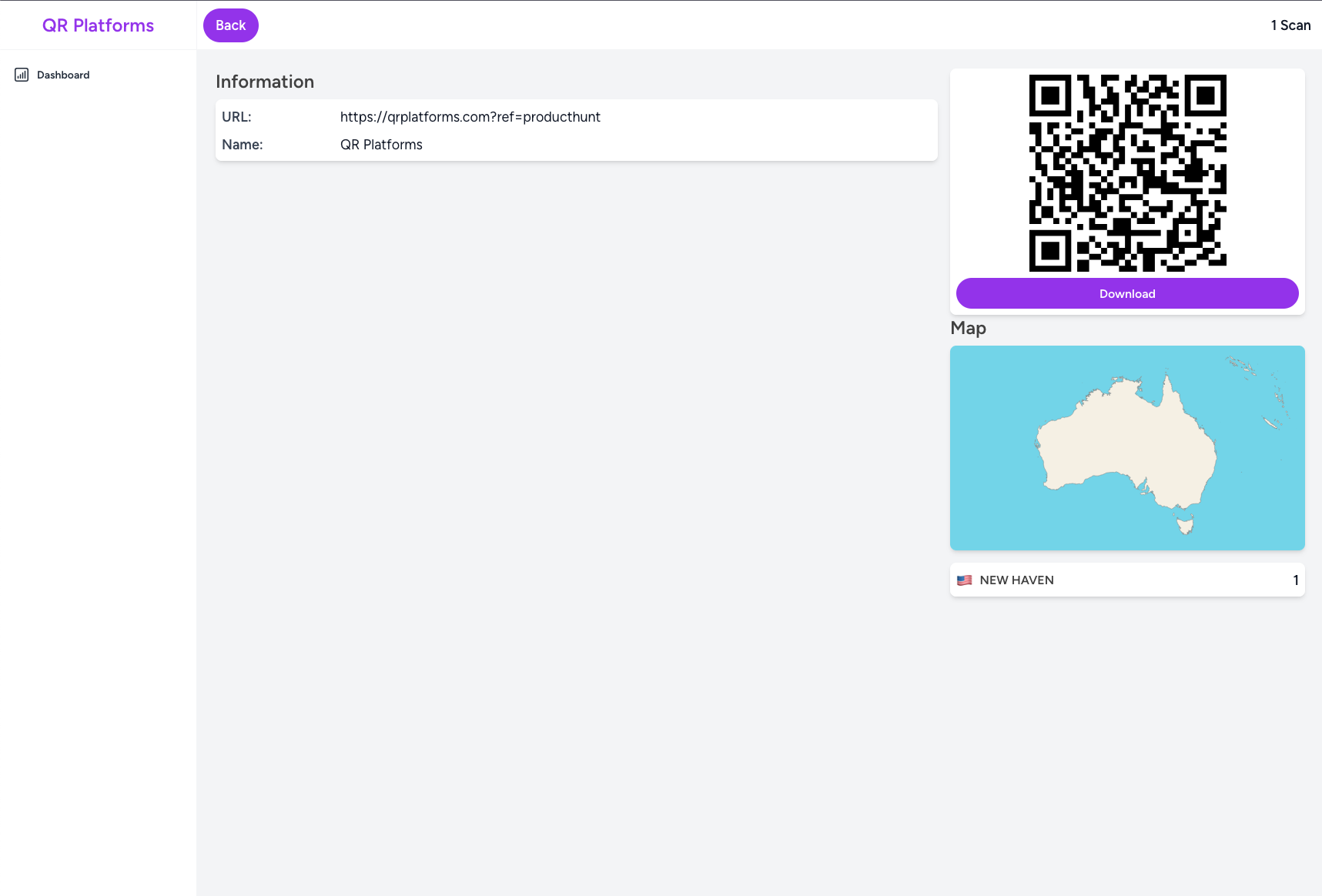Click the Name: label
This screenshot has width=1322, height=896.
point(242,145)
